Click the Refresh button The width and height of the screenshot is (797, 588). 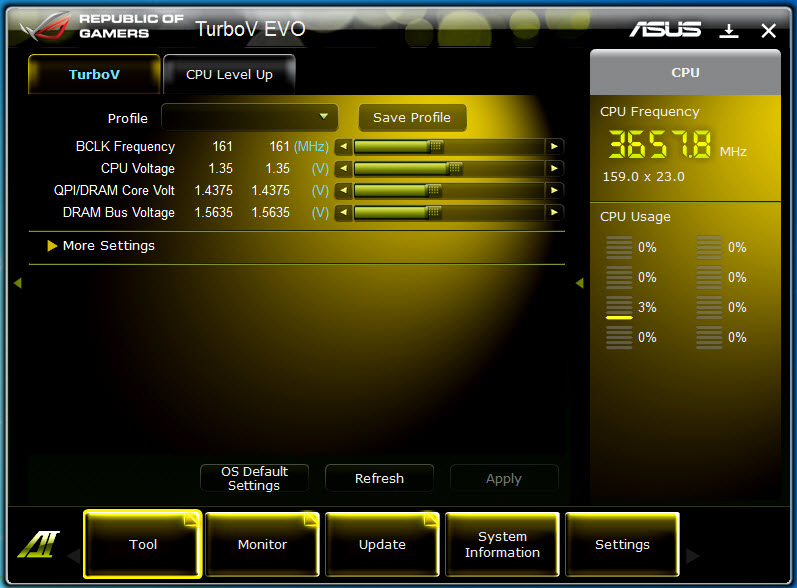click(379, 478)
